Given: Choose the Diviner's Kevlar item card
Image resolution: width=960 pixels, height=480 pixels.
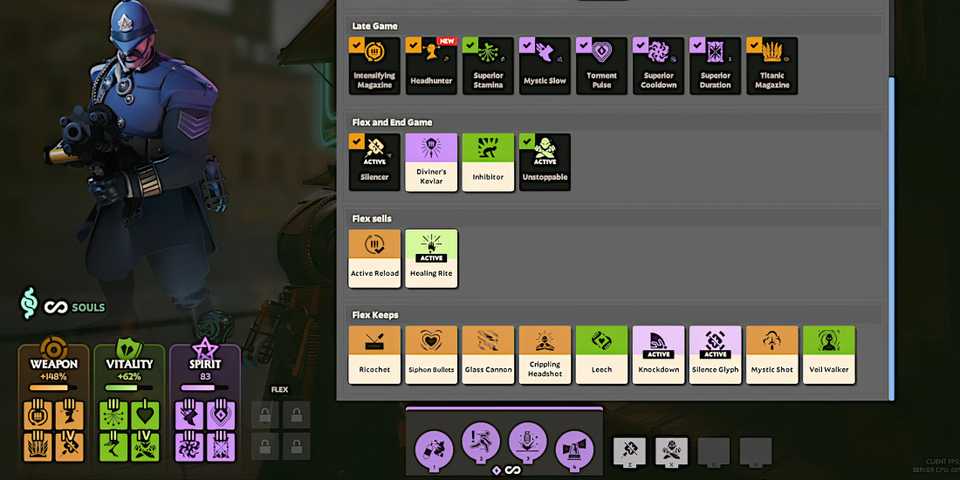Looking at the screenshot, I should [431, 162].
